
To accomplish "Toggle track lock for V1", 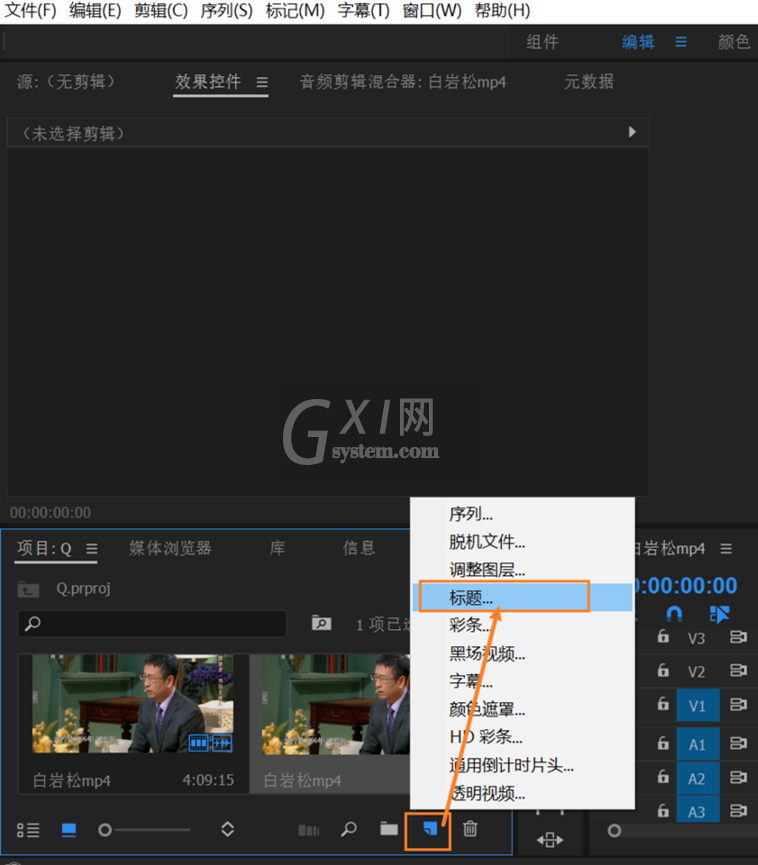I will coord(663,704).
